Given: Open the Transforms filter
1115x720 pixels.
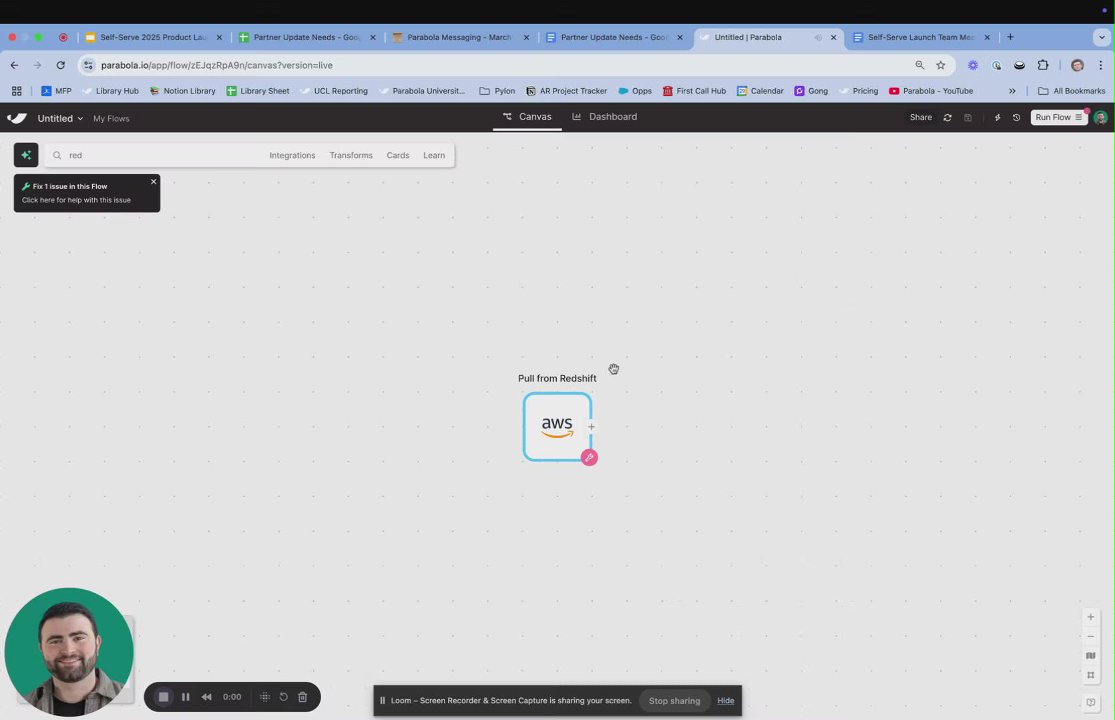Looking at the screenshot, I should (x=351, y=155).
